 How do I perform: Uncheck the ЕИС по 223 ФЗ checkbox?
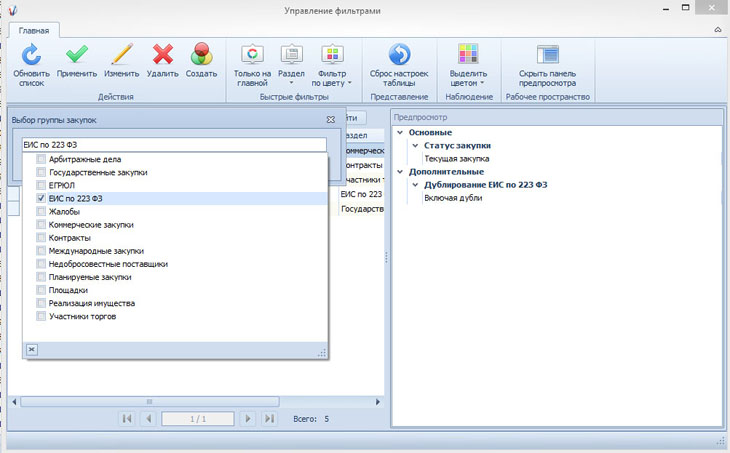point(41,199)
